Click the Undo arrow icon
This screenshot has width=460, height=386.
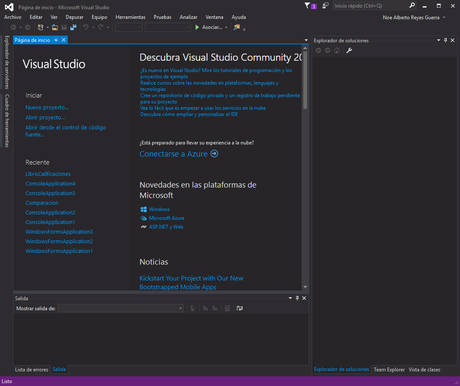(86, 27)
